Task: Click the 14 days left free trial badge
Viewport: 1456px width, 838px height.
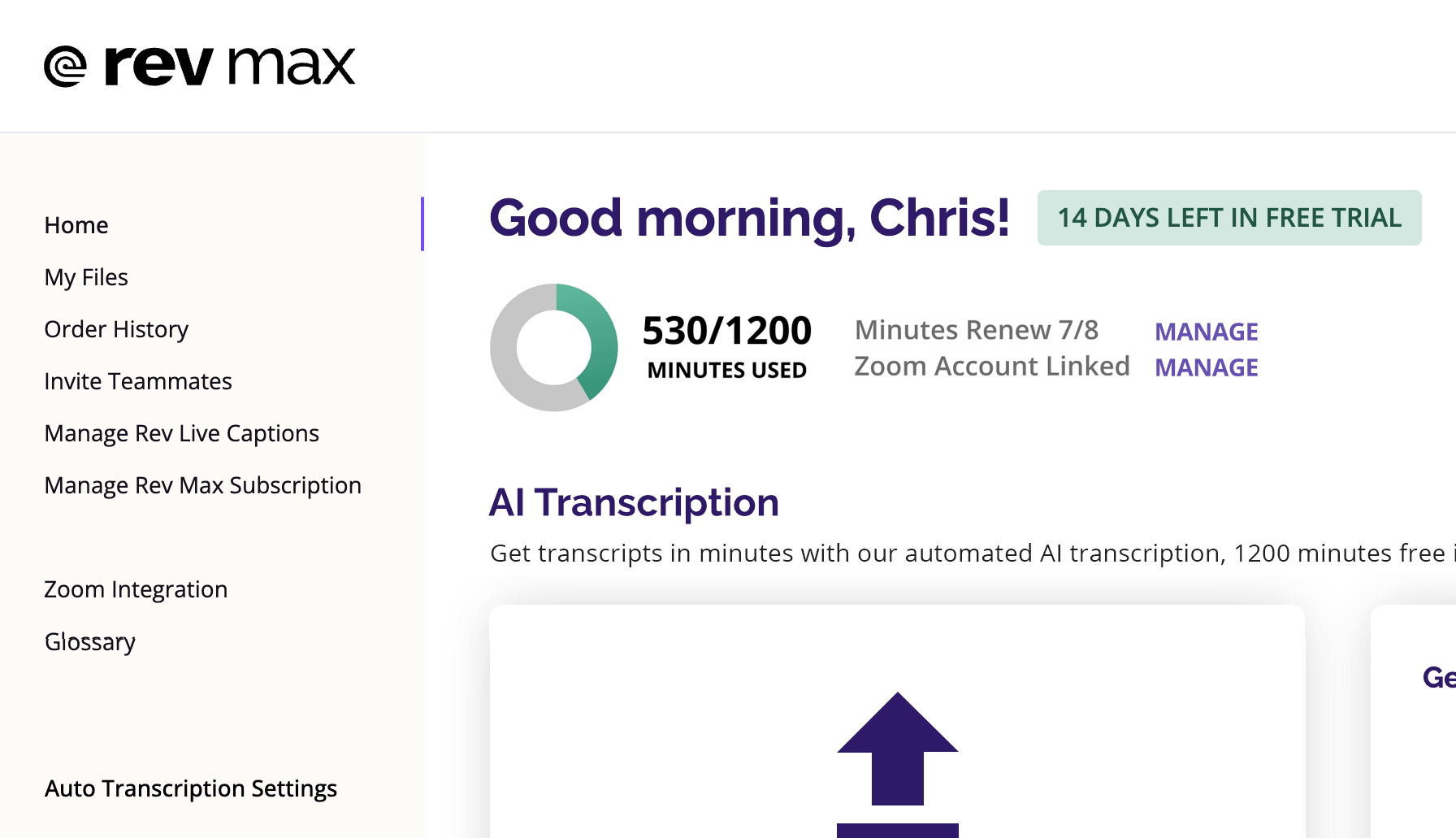Action: click(x=1229, y=218)
